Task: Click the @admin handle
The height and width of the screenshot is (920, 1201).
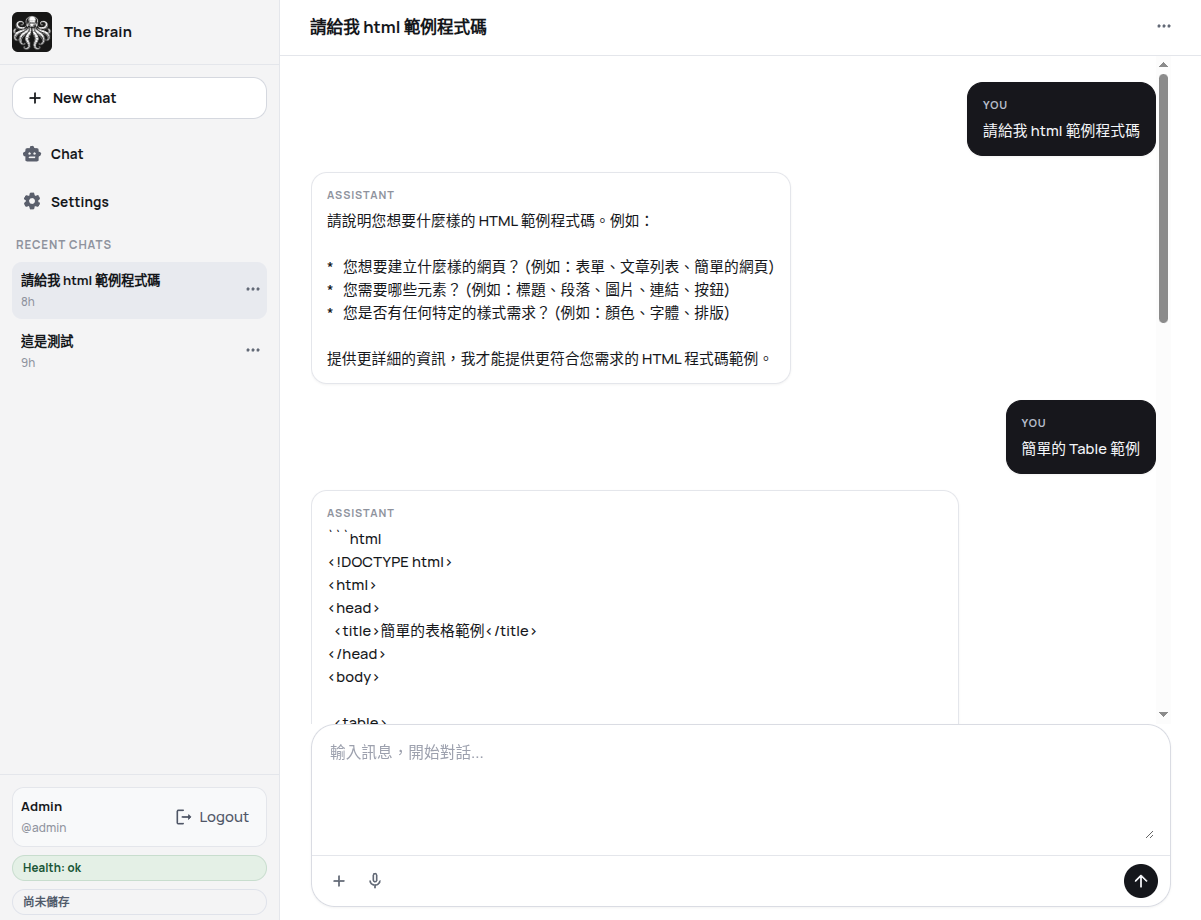Action: point(44,828)
